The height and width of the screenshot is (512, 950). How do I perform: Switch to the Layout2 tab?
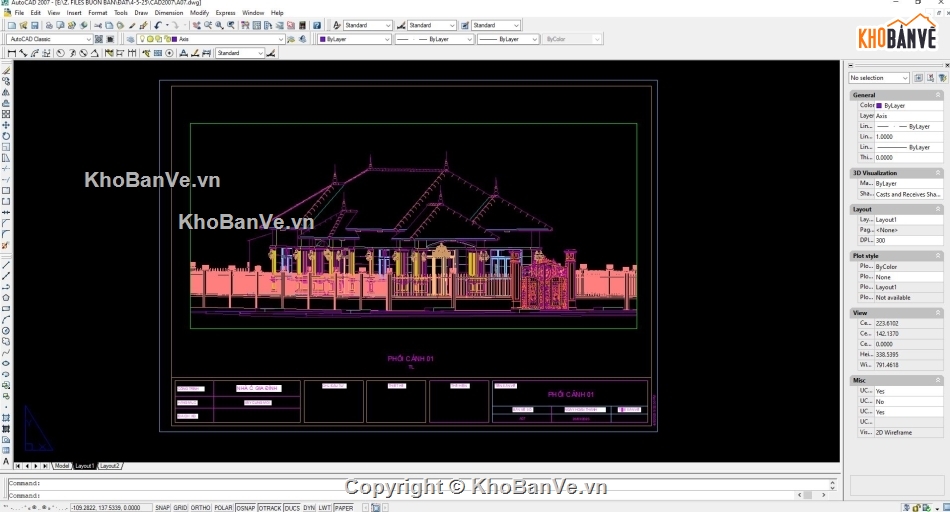click(110, 466)
